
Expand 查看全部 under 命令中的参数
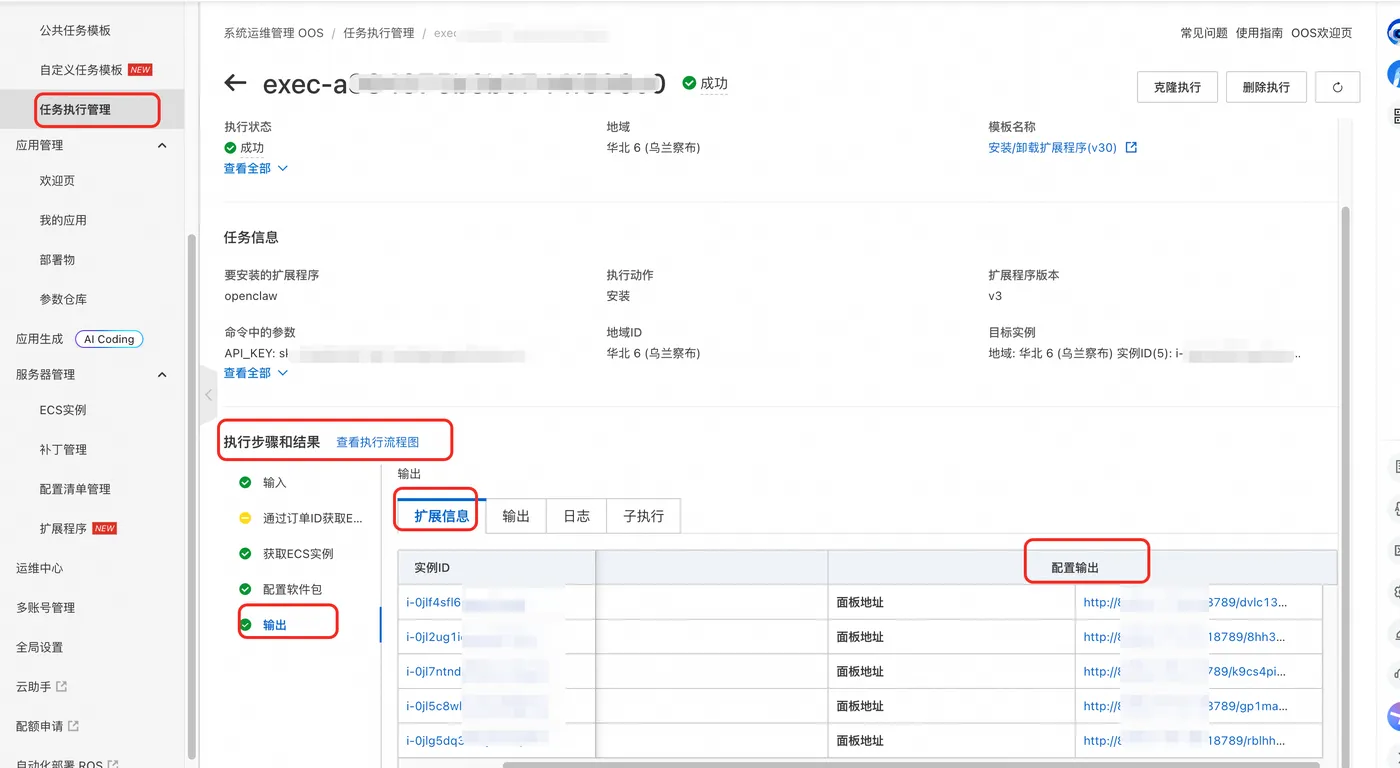[256, 372]
